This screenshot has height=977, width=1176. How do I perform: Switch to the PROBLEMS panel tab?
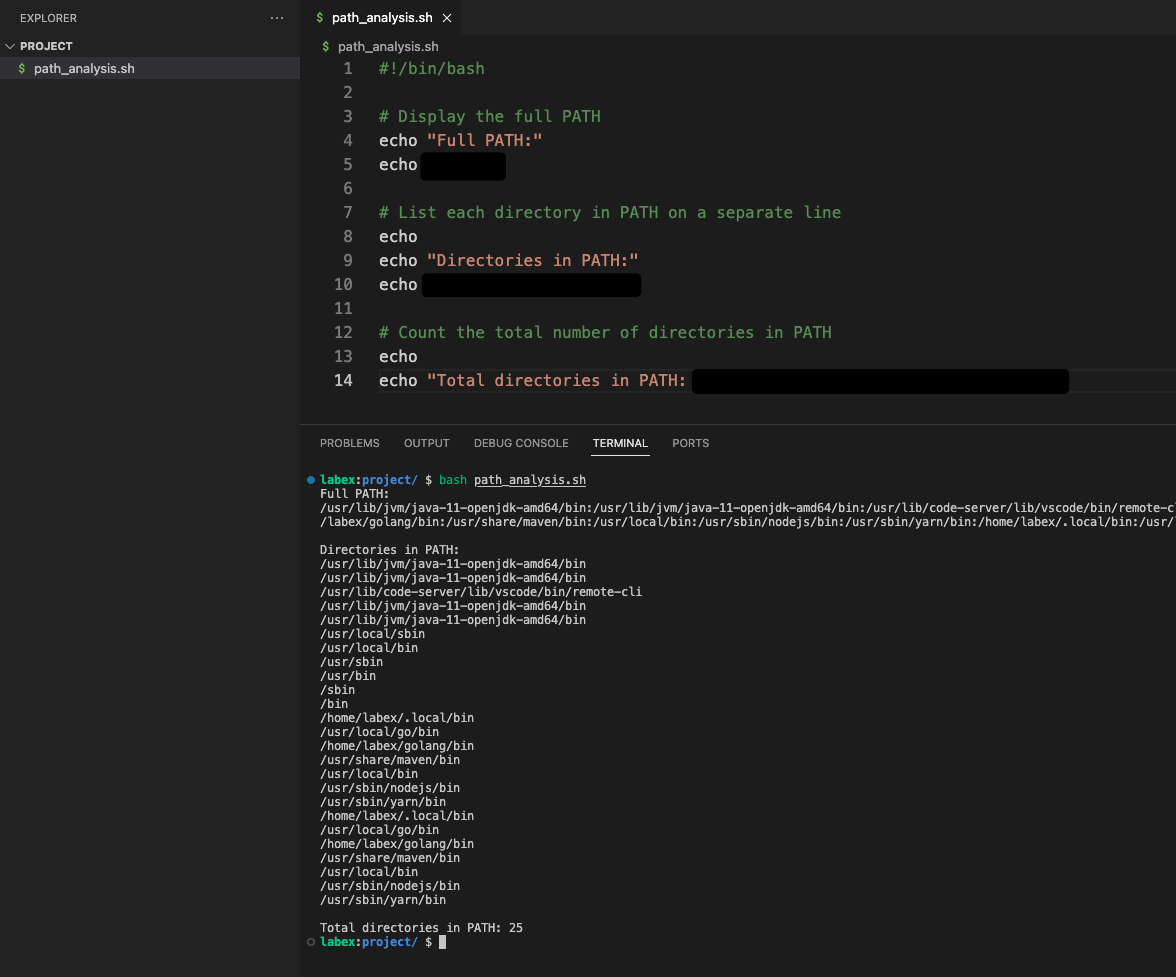click(x=349, y=443)
